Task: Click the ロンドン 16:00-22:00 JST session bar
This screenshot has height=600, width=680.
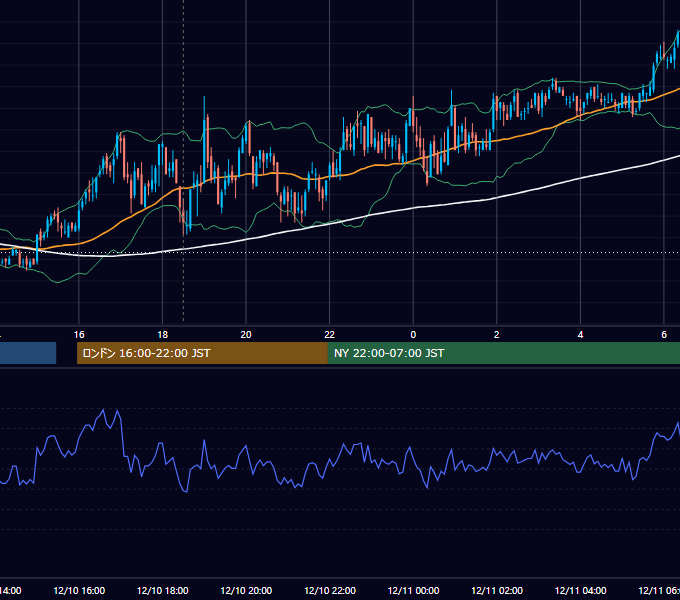Action: 202,353
